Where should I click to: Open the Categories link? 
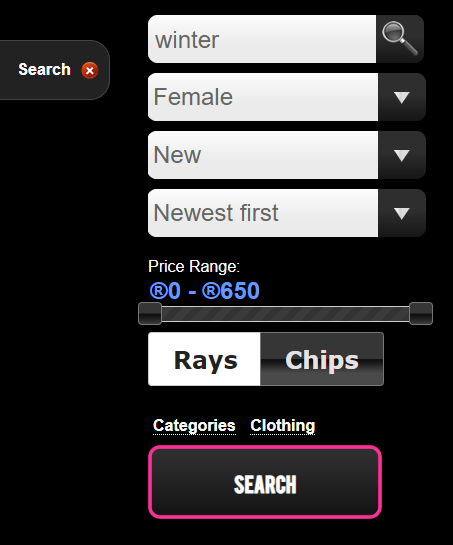[x=194, y=425]
